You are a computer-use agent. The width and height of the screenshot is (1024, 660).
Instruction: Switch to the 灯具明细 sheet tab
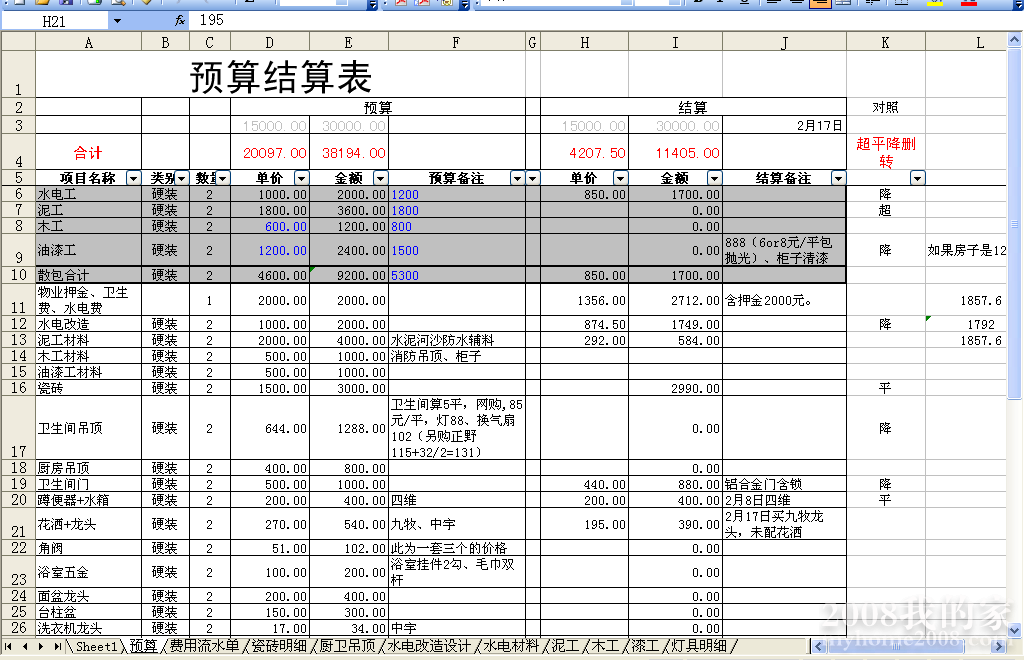pos(699,647)
